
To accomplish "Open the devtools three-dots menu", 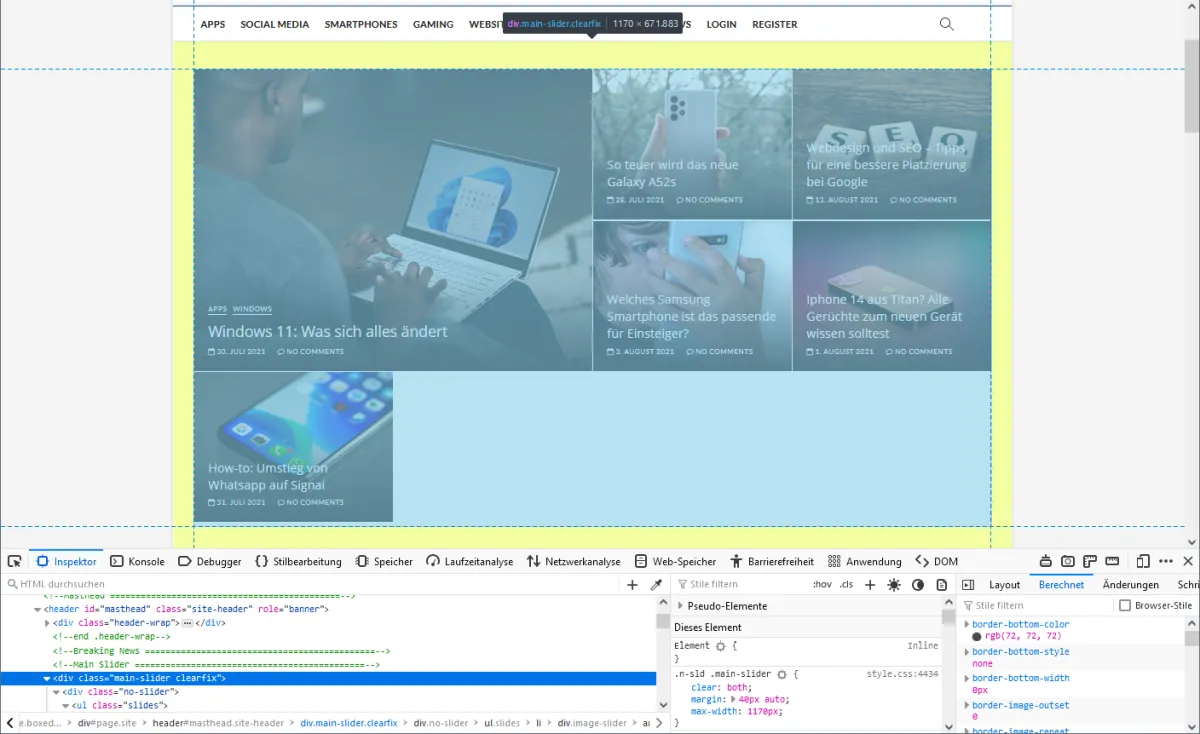I will pos(1165,561).
